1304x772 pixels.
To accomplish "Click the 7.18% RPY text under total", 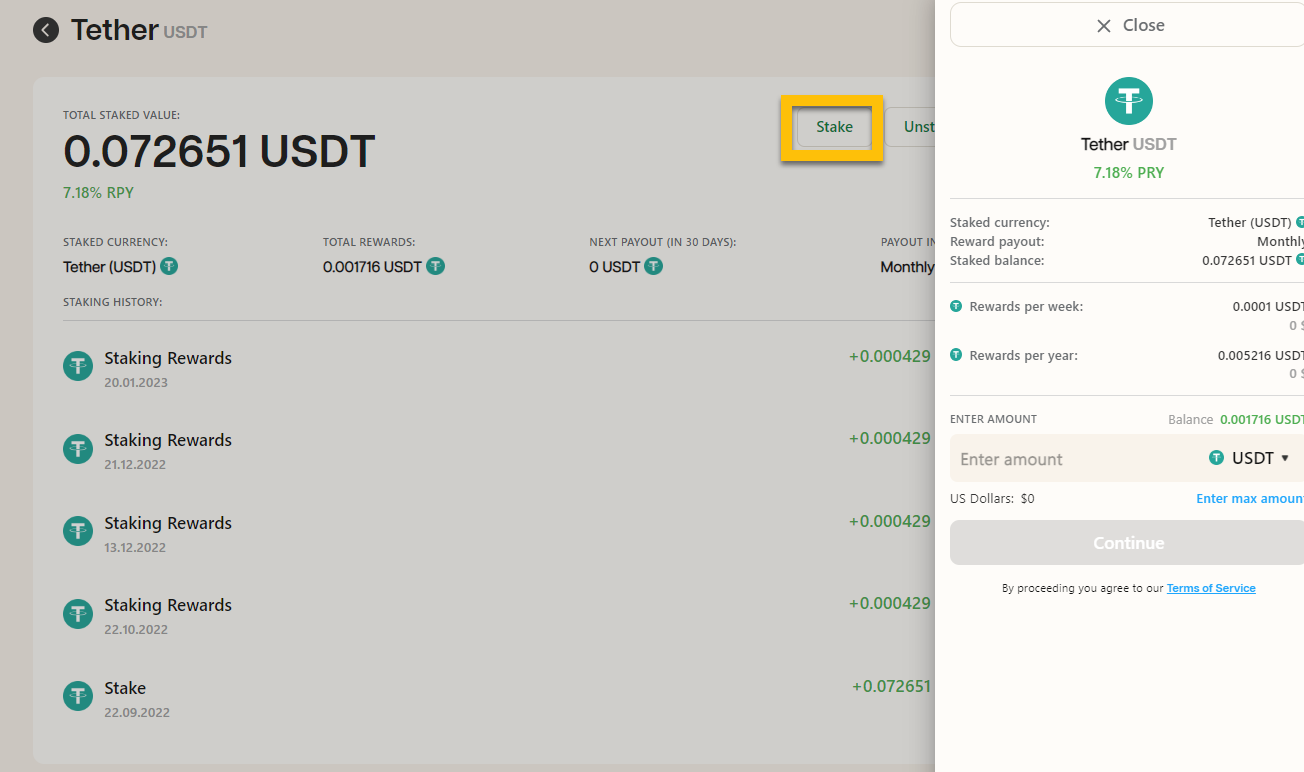I will pos(98,193).
